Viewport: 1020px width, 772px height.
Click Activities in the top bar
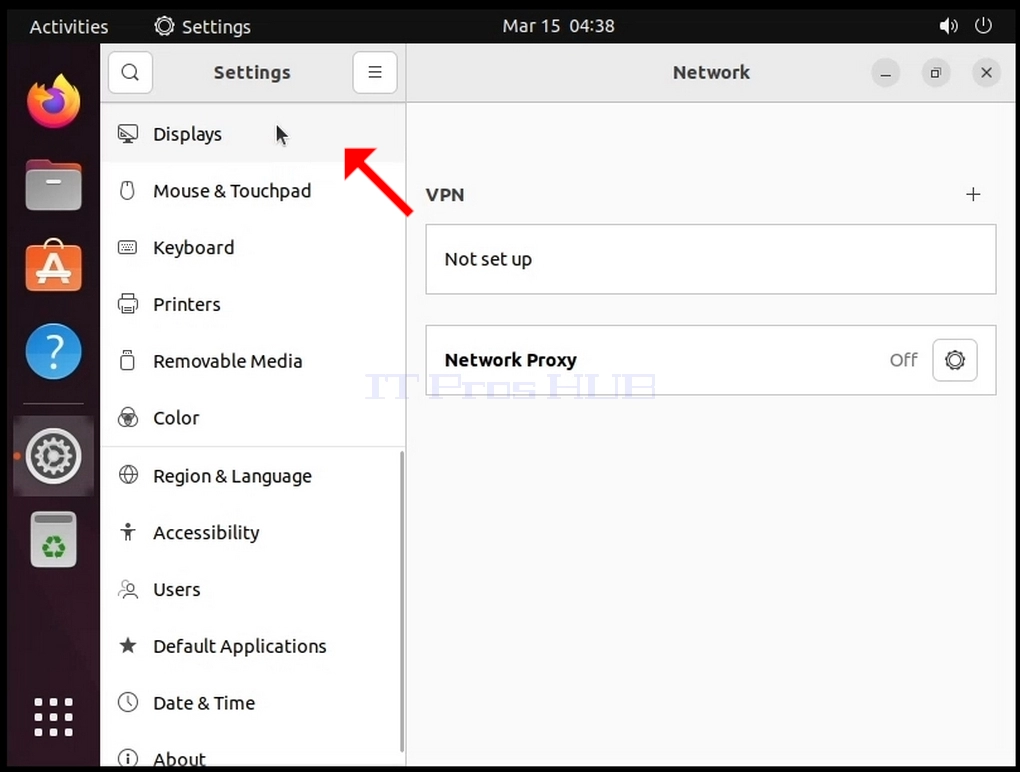[x=69, y=27]
